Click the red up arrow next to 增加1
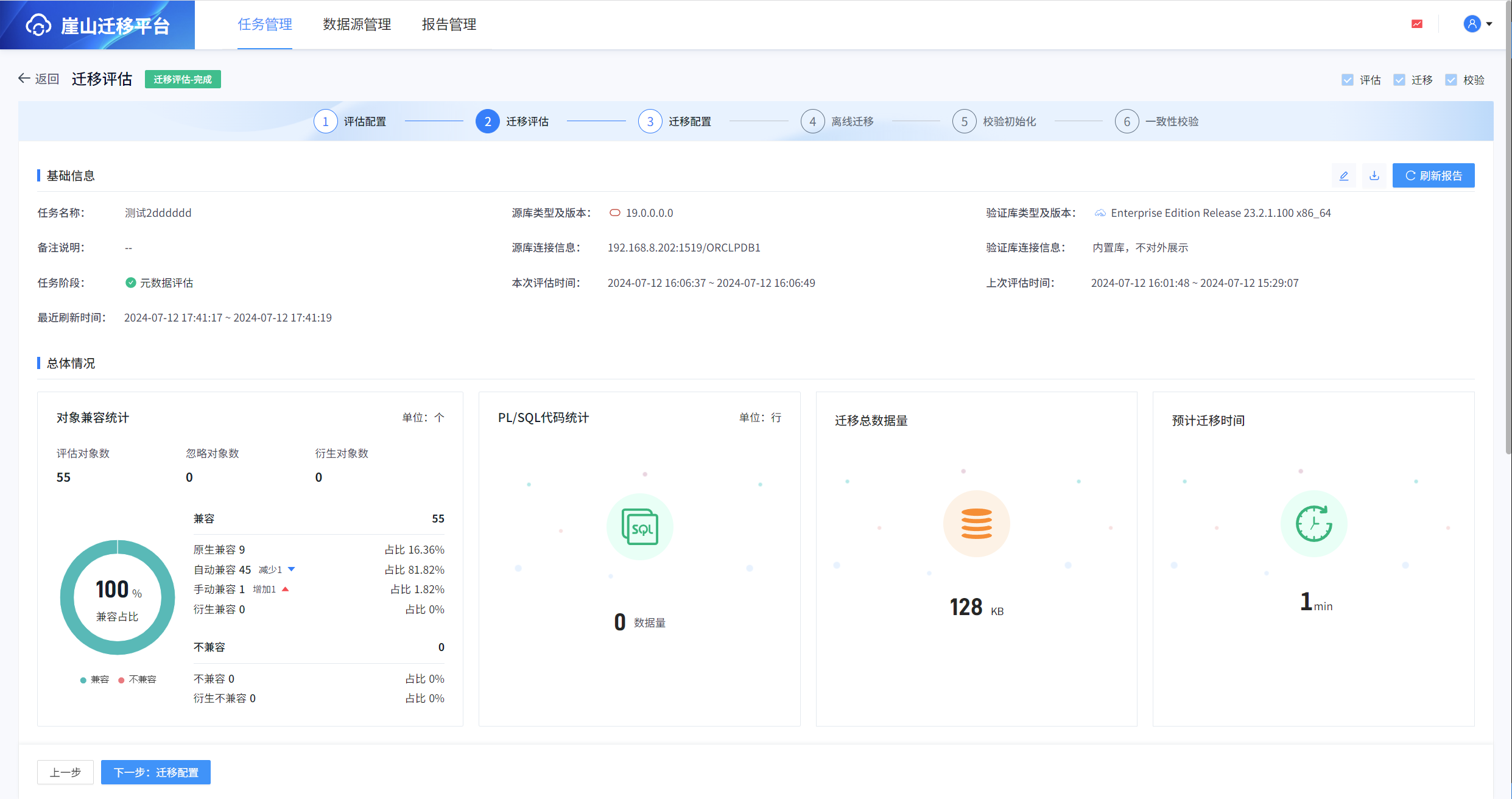Screen dimensions: 1512x799 click(x=285, y=589)
